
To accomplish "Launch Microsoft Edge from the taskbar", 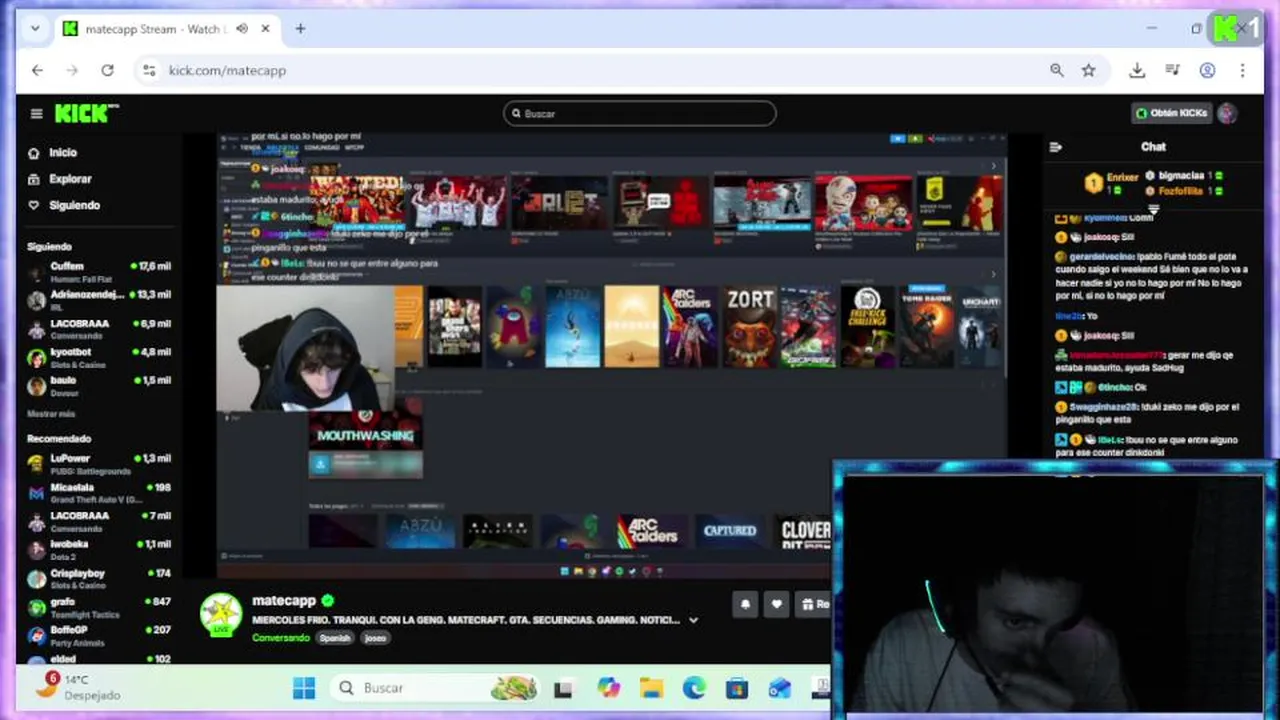I will pos(694,688).
